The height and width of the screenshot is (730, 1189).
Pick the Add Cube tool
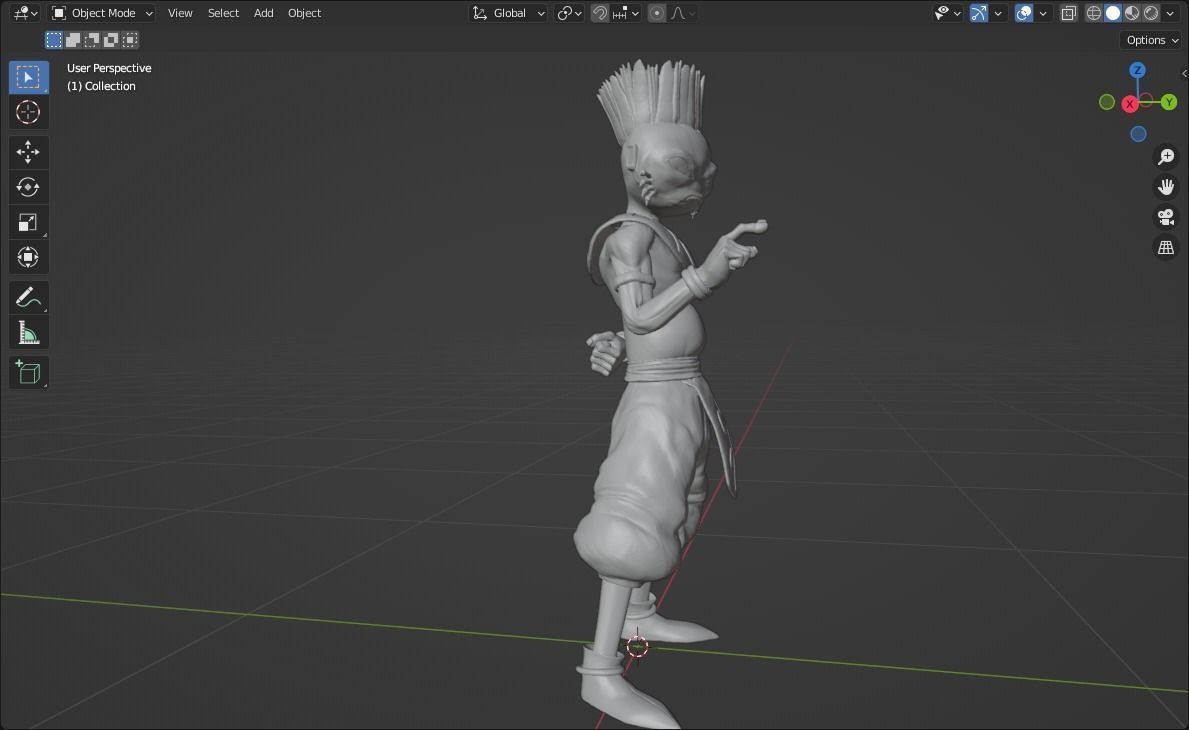click(29, 372)
